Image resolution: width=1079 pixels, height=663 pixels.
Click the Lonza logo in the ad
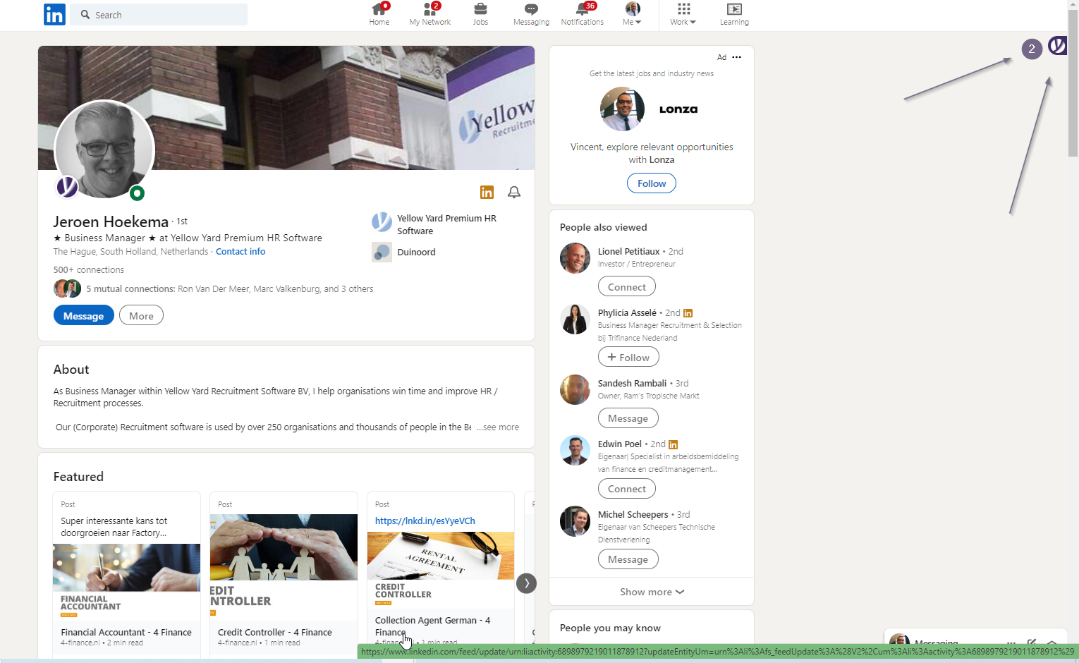(679, 109)
